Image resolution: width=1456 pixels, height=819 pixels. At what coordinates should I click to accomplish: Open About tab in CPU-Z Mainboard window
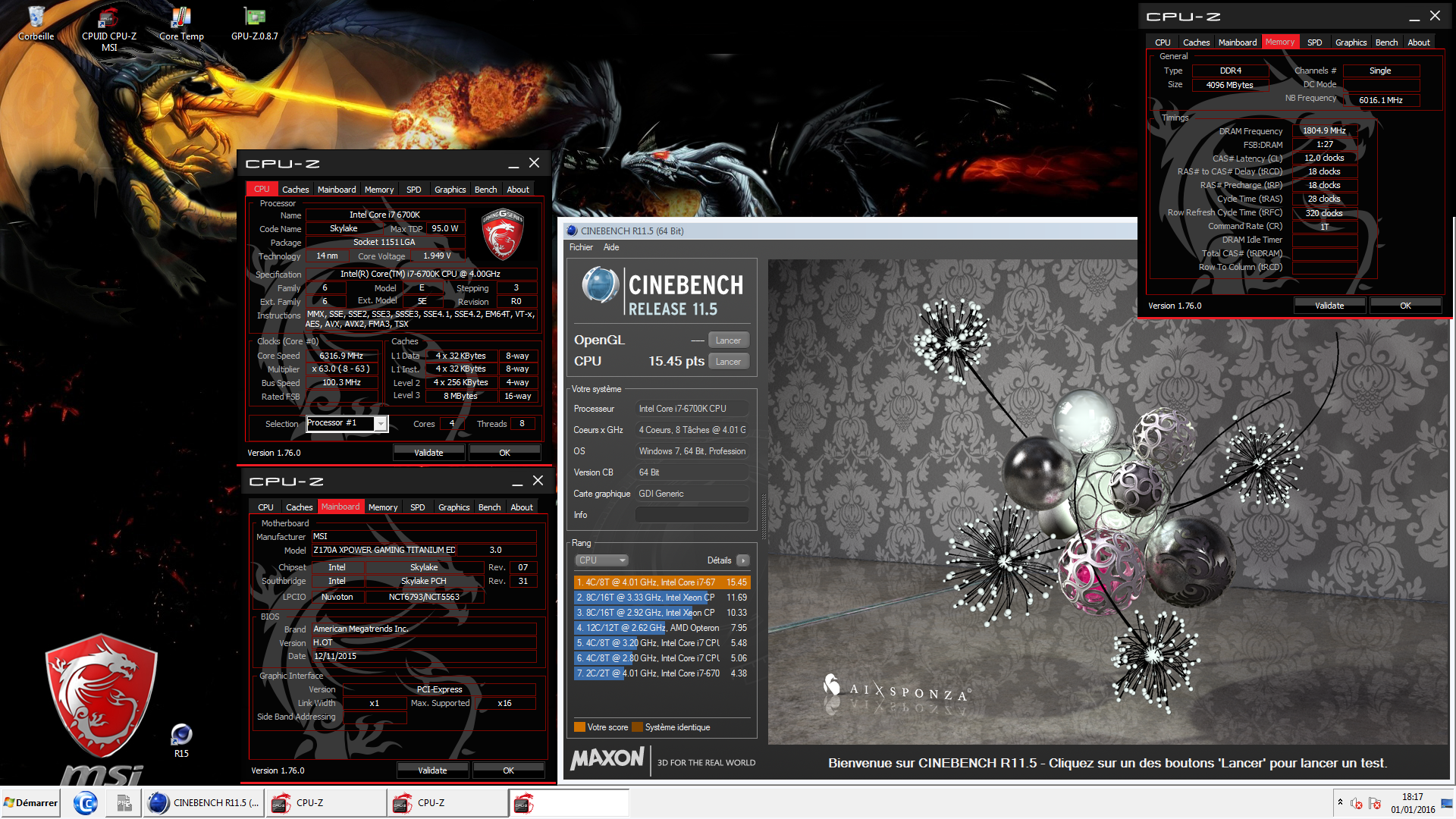pos(522,507)
